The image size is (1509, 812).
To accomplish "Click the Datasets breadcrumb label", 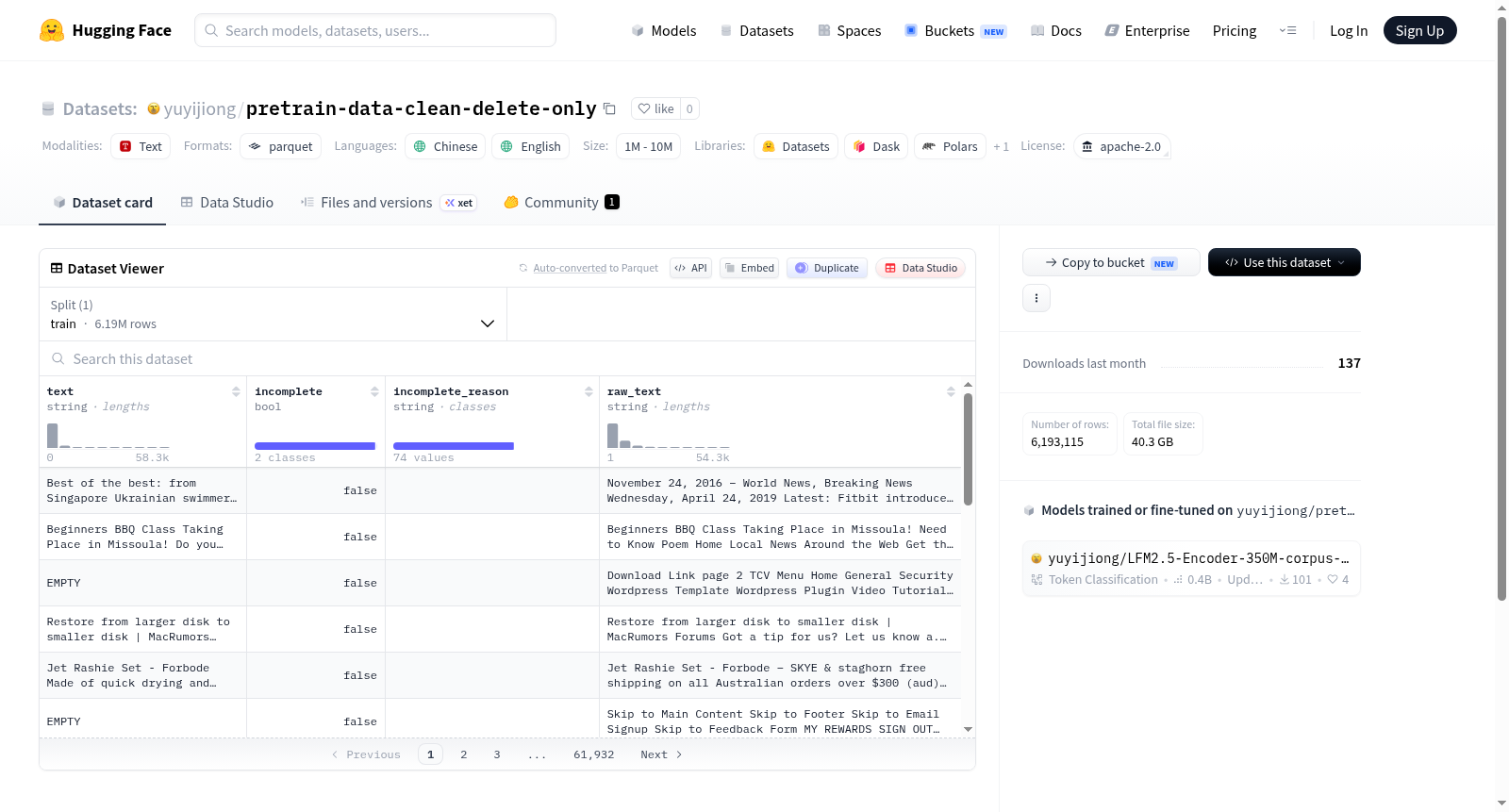I will 99,108.
